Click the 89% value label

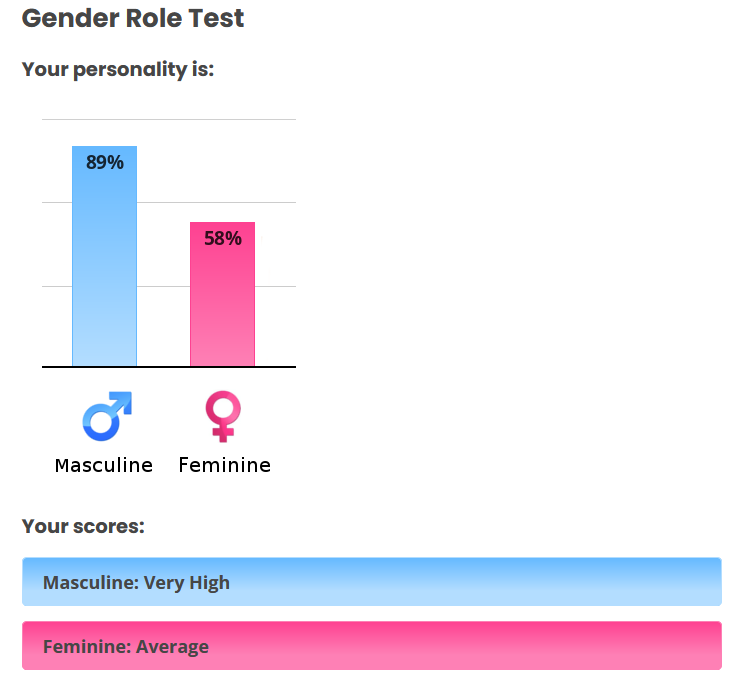[105, 162]
